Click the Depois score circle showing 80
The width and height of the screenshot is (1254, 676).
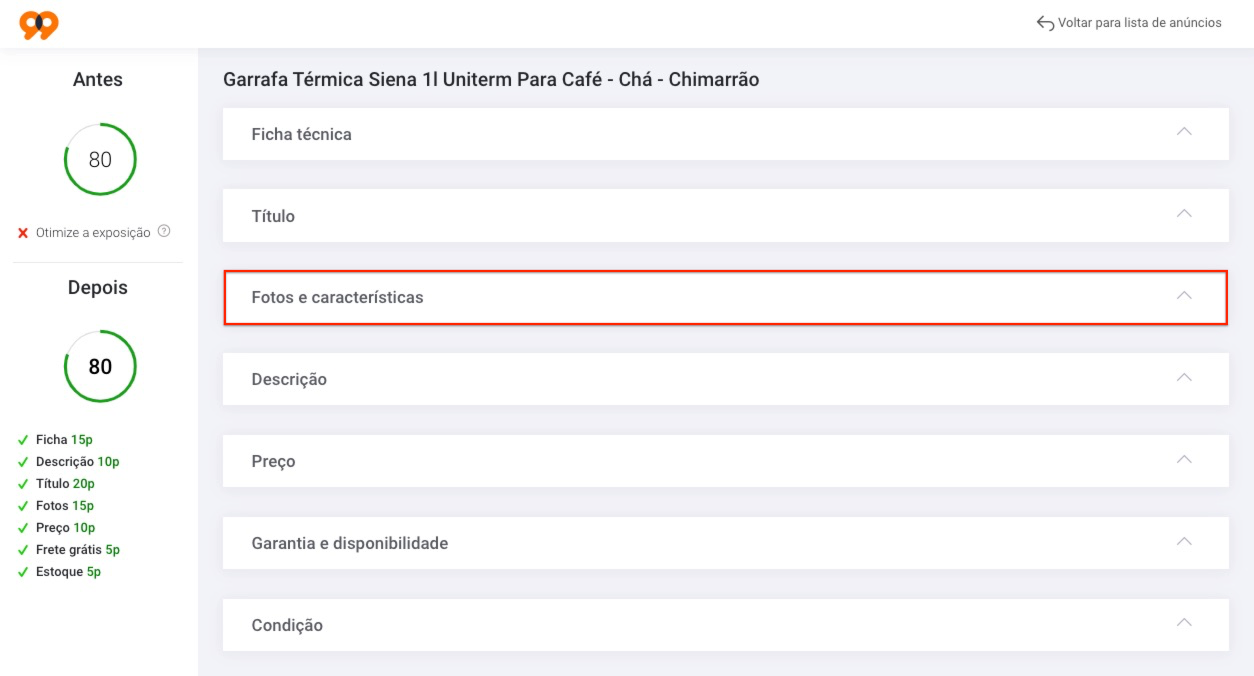tap(100, 366)
